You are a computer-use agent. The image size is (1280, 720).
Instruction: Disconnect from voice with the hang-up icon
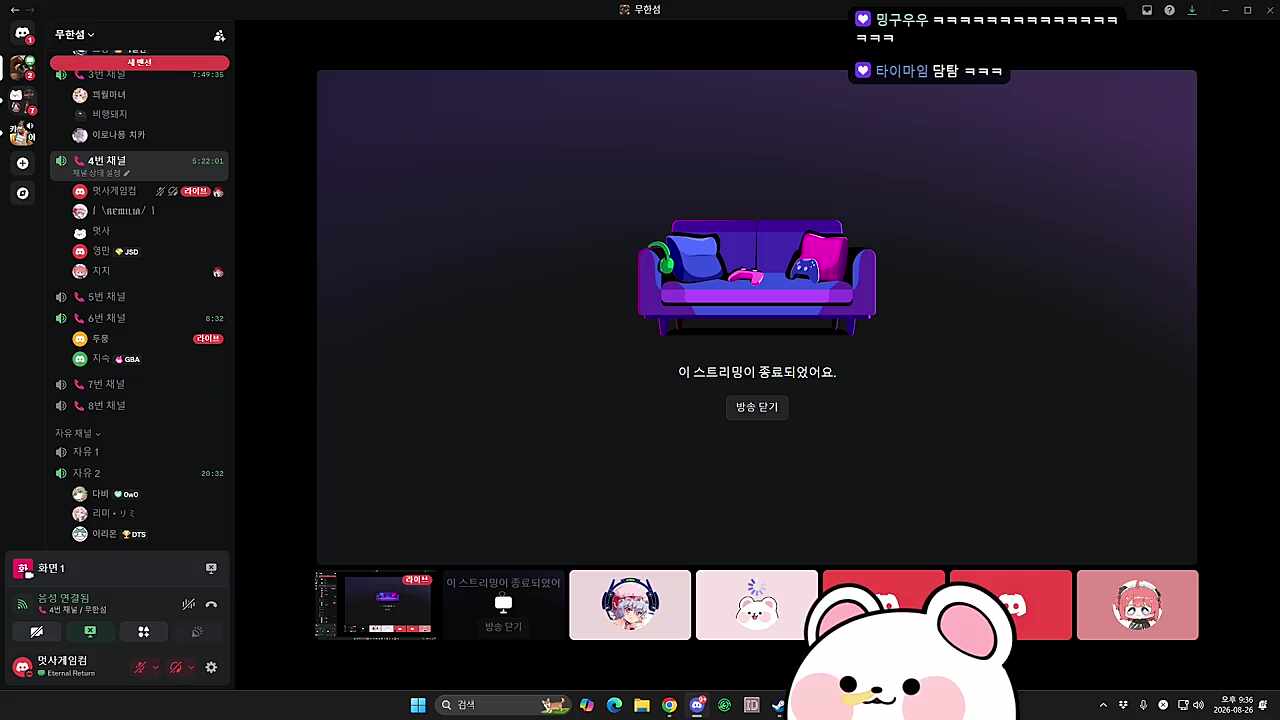tap(211, 604)
